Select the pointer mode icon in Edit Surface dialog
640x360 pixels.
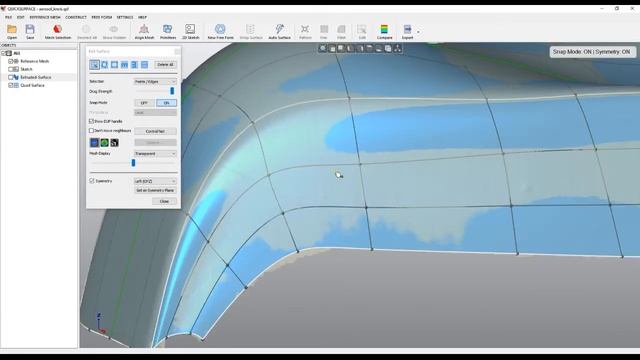[94, 64]
